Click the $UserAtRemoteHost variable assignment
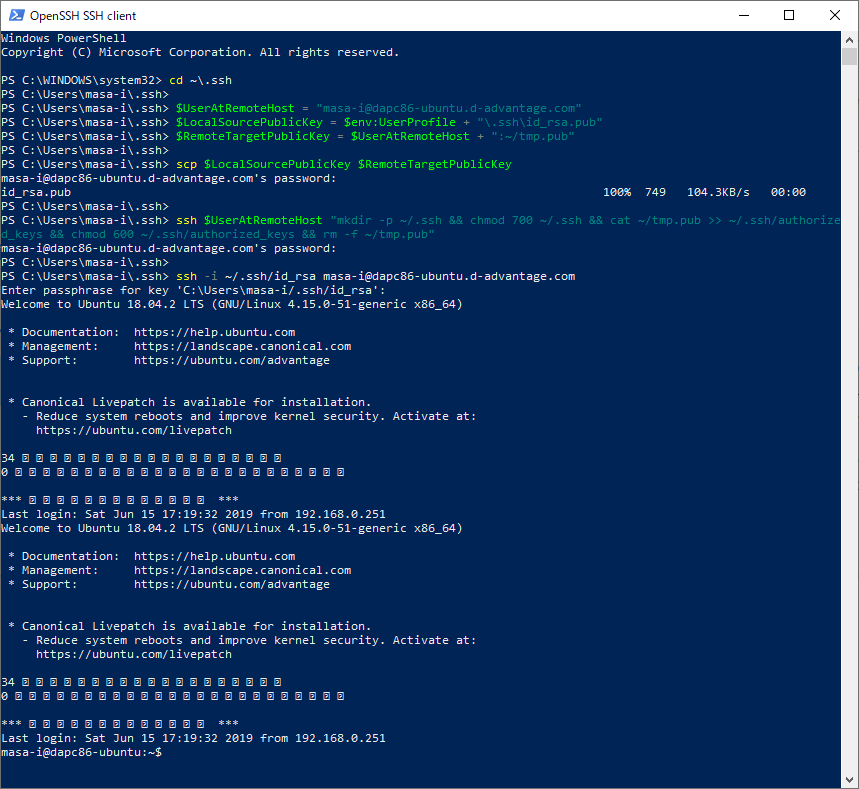859x789 pixels. pos(379,108)
